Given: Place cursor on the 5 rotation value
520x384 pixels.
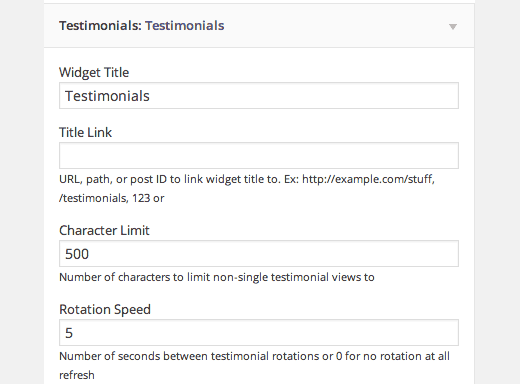Looking at the screenshot, I should (69, 333).
